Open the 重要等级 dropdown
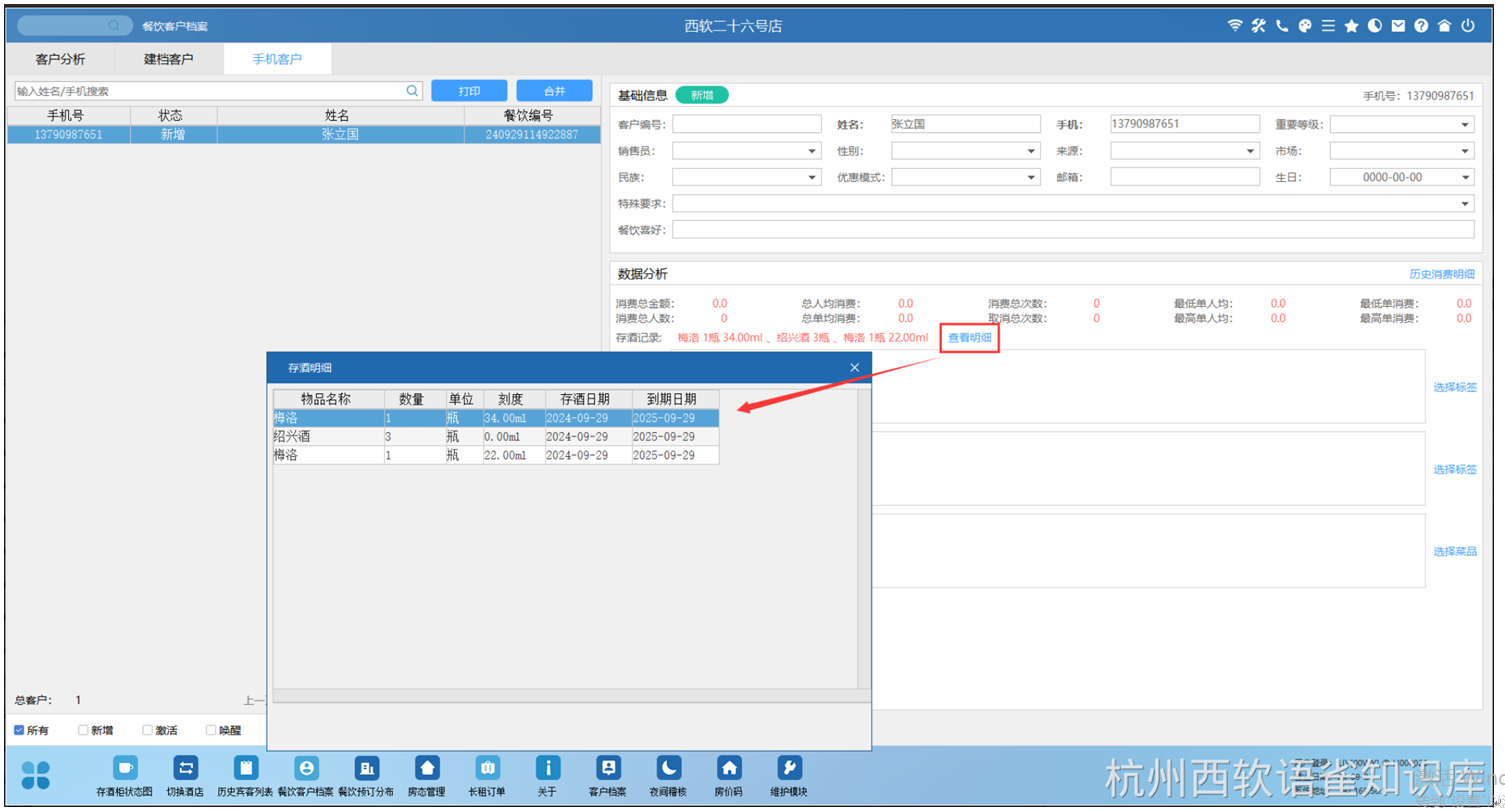Screen dimensions: 1505x810 click(1402, 125)
